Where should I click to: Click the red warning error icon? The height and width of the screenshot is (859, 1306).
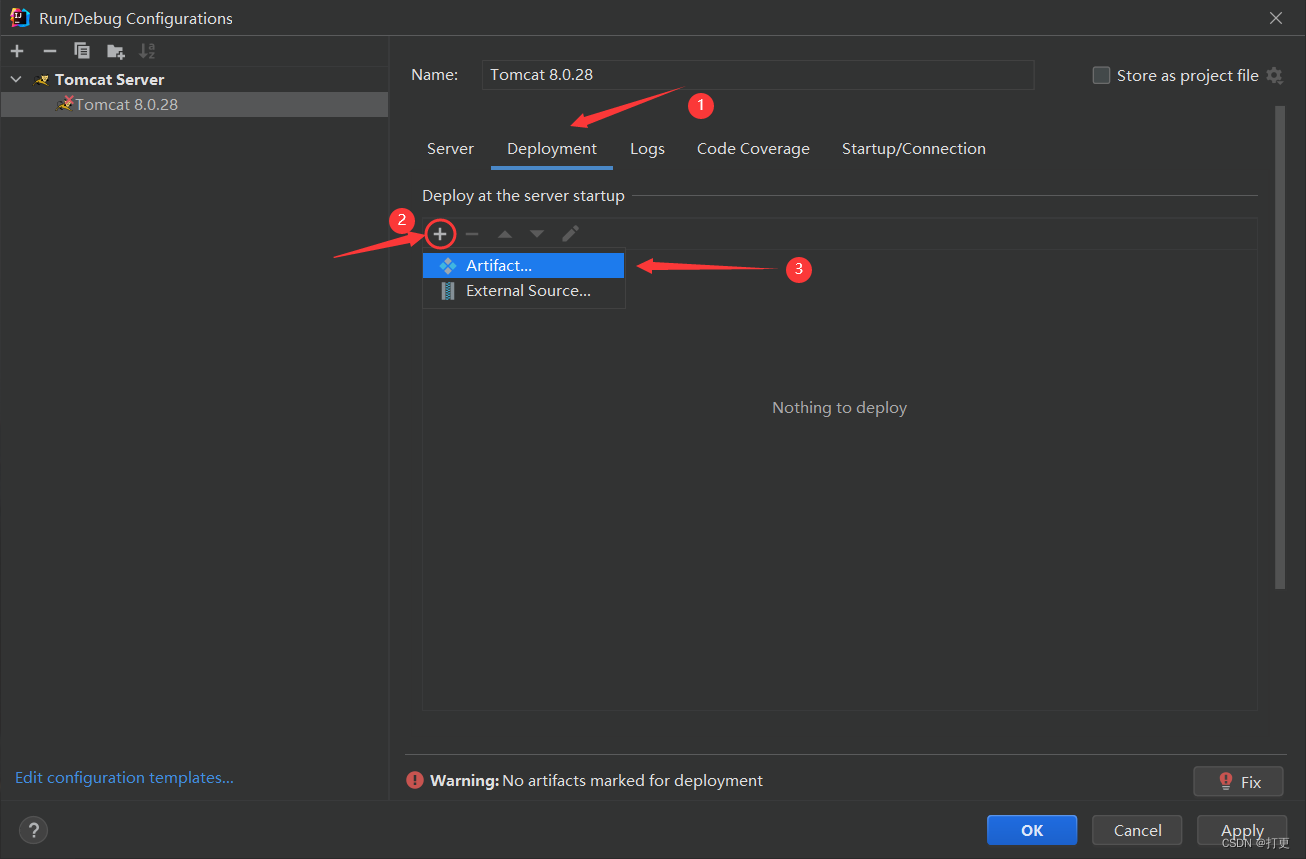pyautogui.click(x=415, y=781)
